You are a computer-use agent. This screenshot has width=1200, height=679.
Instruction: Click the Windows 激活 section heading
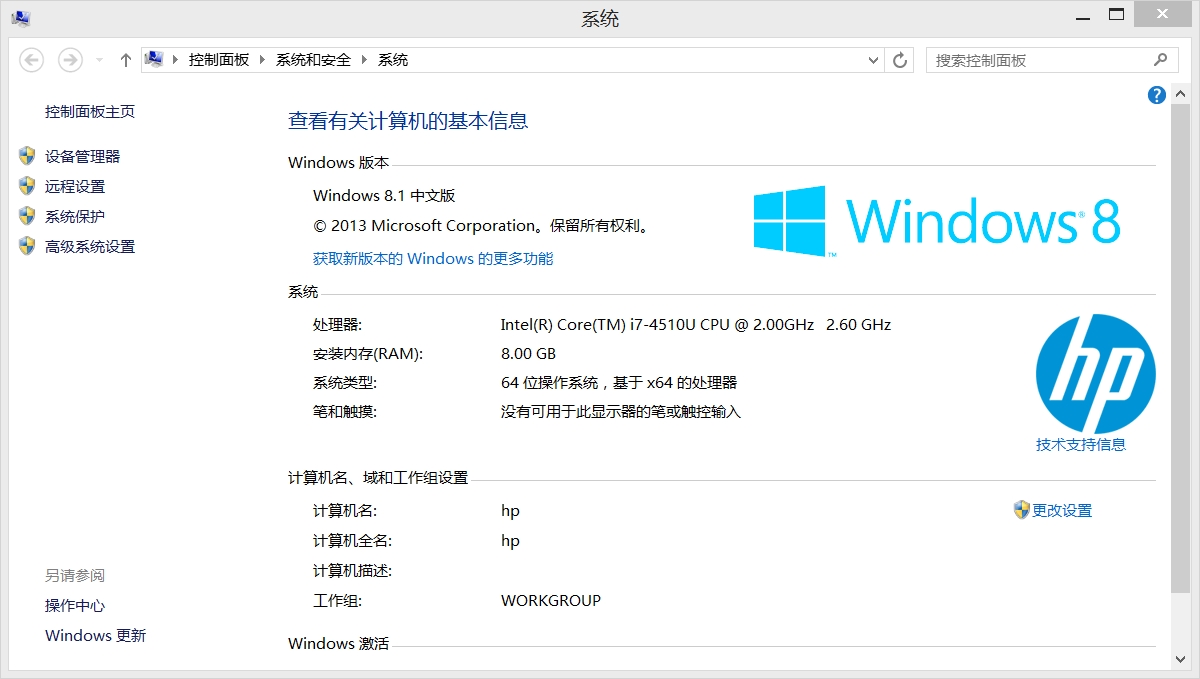coord(338,644)
